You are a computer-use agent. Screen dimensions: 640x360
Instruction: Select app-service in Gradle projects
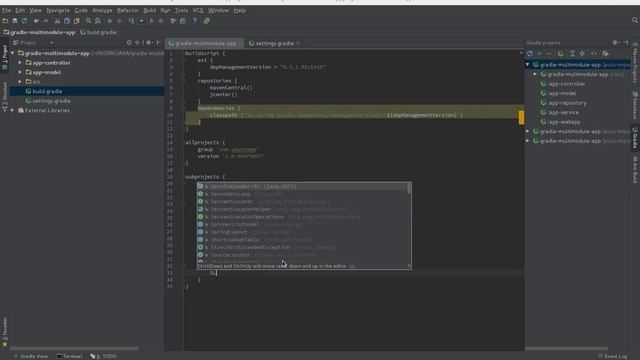564,112
